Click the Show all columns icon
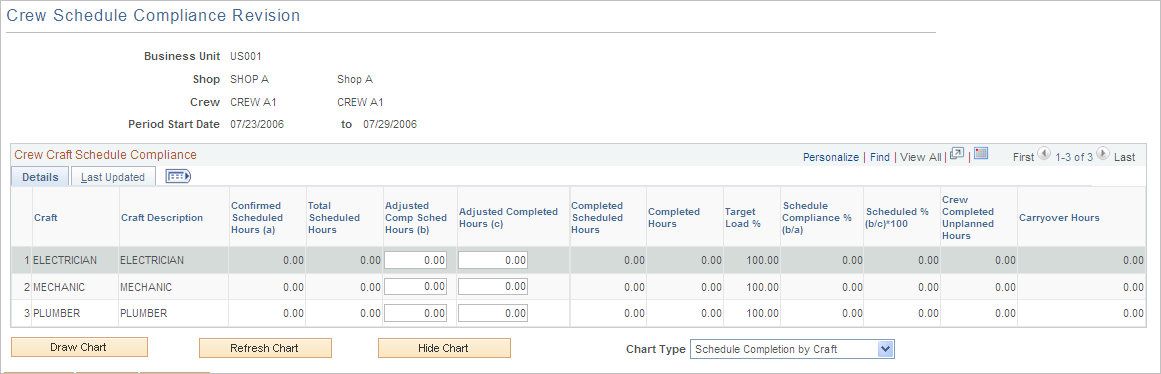 click(178, 176)
